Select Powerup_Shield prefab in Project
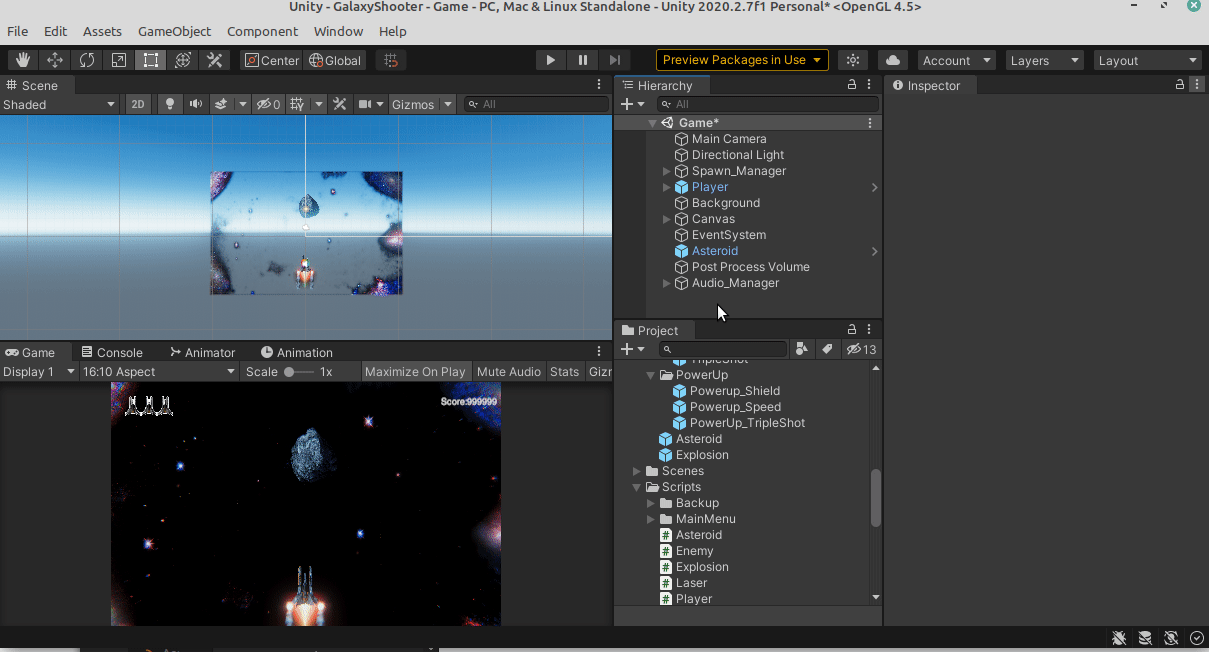 [x=734, y=391]
